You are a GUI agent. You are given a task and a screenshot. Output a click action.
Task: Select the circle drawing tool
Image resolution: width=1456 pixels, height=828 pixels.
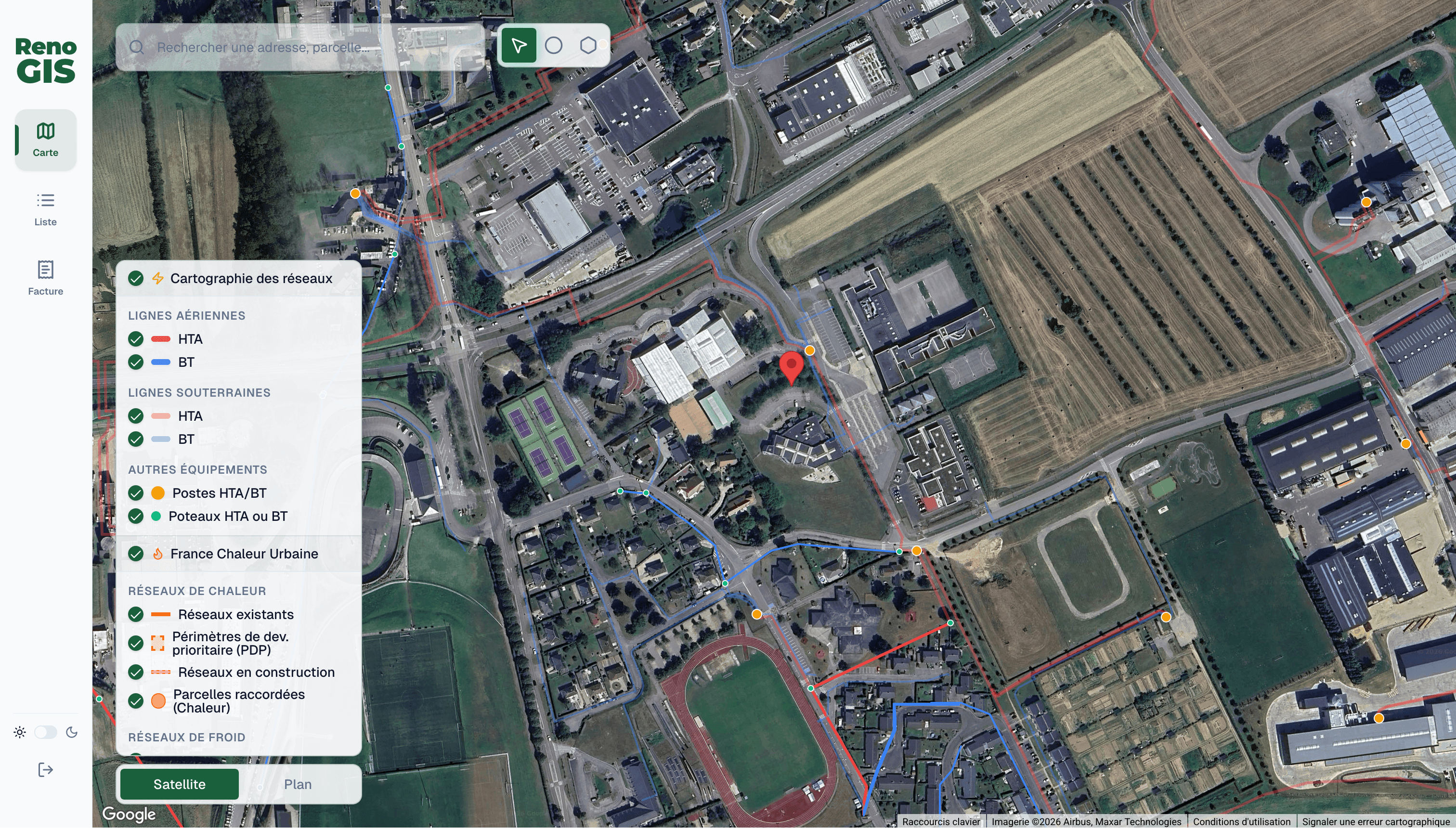(553, 46)
